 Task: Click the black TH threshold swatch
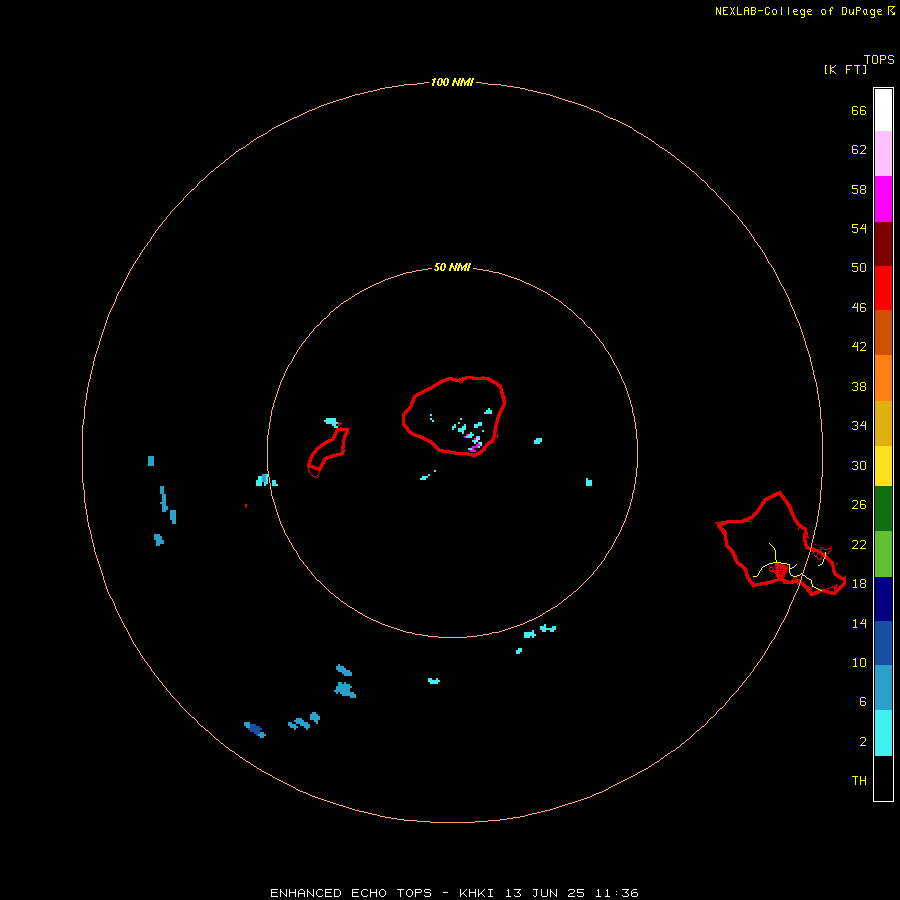click(883, 778)
